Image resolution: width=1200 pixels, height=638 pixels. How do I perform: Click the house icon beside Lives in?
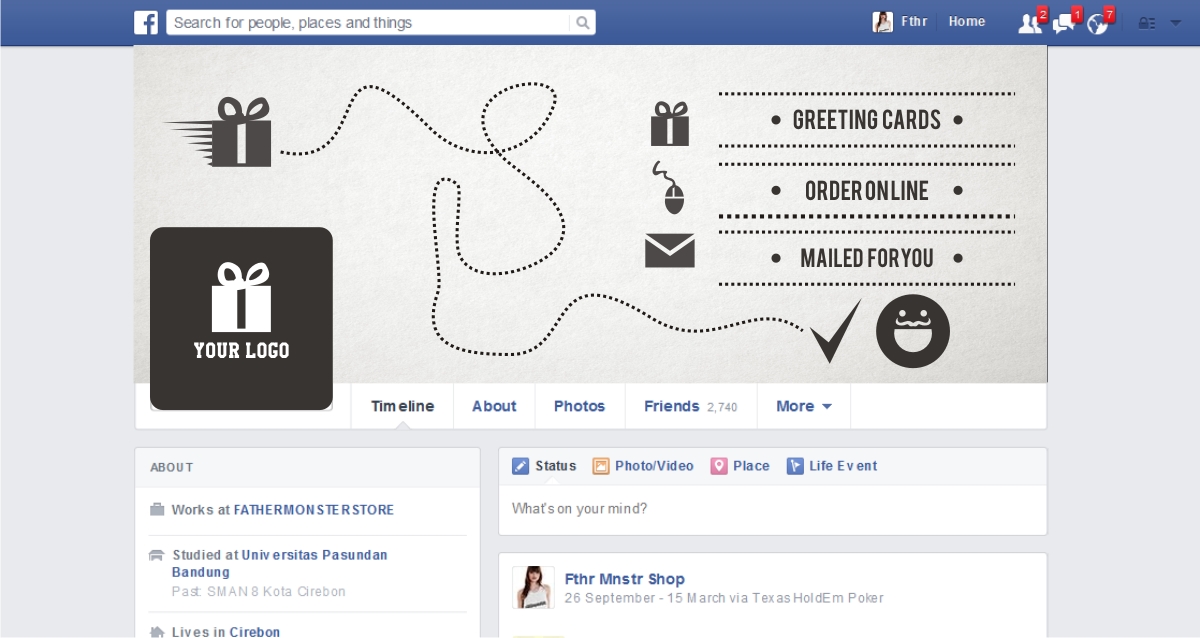point(157,632)
